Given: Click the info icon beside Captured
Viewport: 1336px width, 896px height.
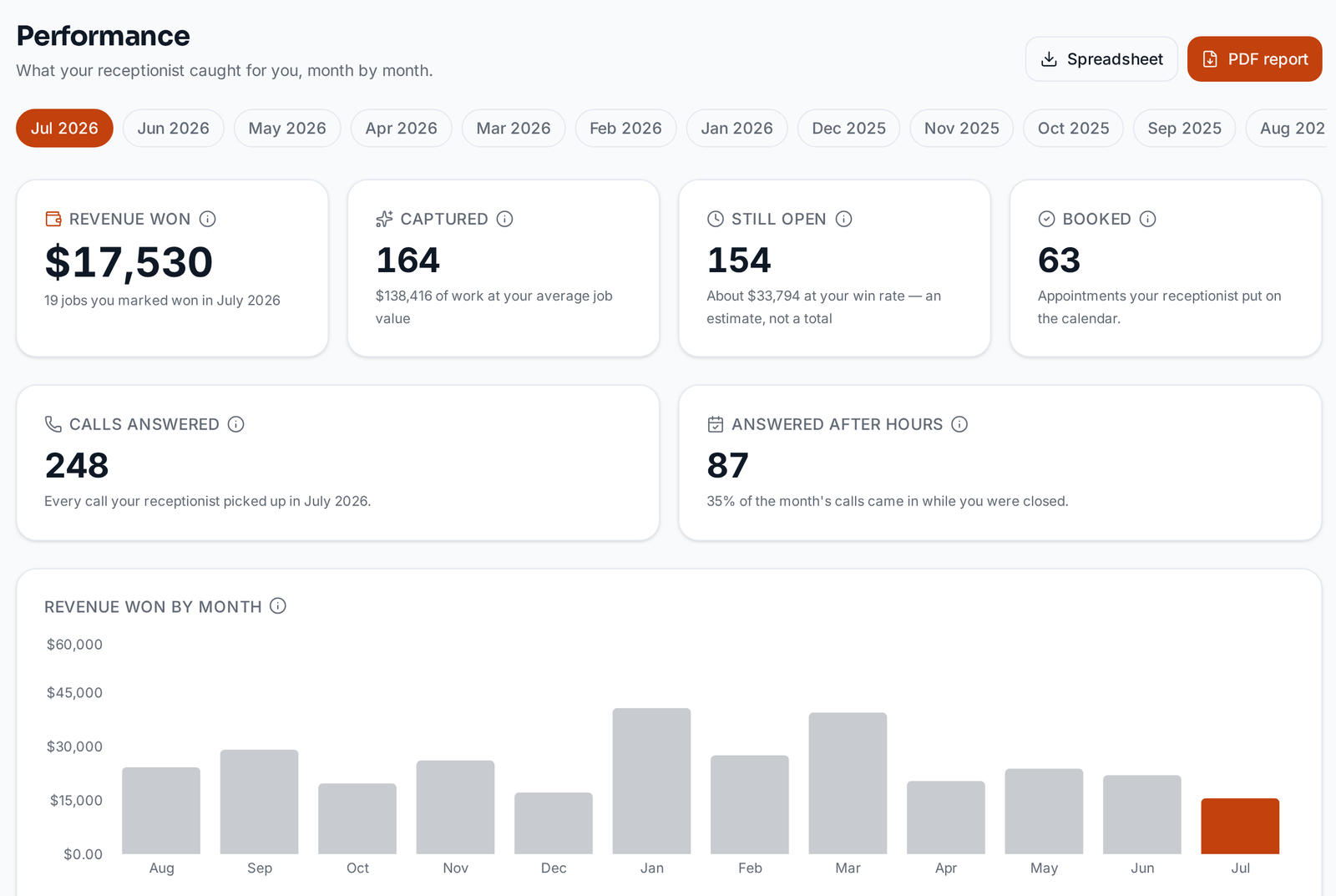Looking at the screenshot, I should point(504,219).
